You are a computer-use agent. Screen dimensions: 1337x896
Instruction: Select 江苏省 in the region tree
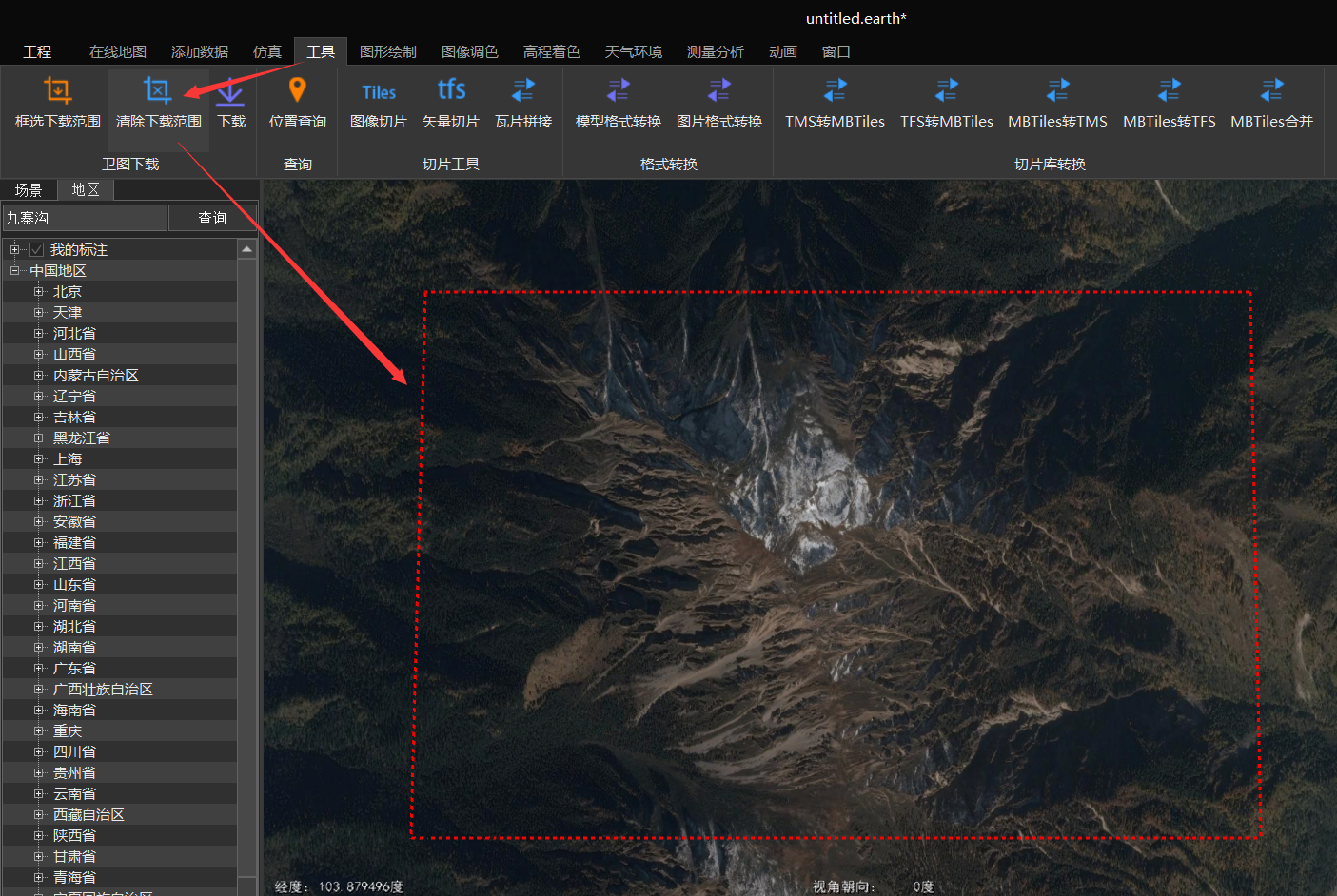[74, 480]
